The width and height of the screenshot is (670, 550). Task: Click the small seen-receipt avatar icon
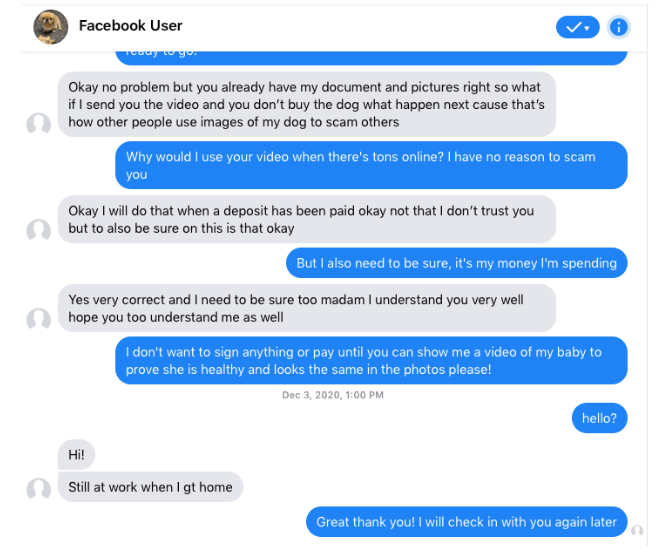pos(637,531)
